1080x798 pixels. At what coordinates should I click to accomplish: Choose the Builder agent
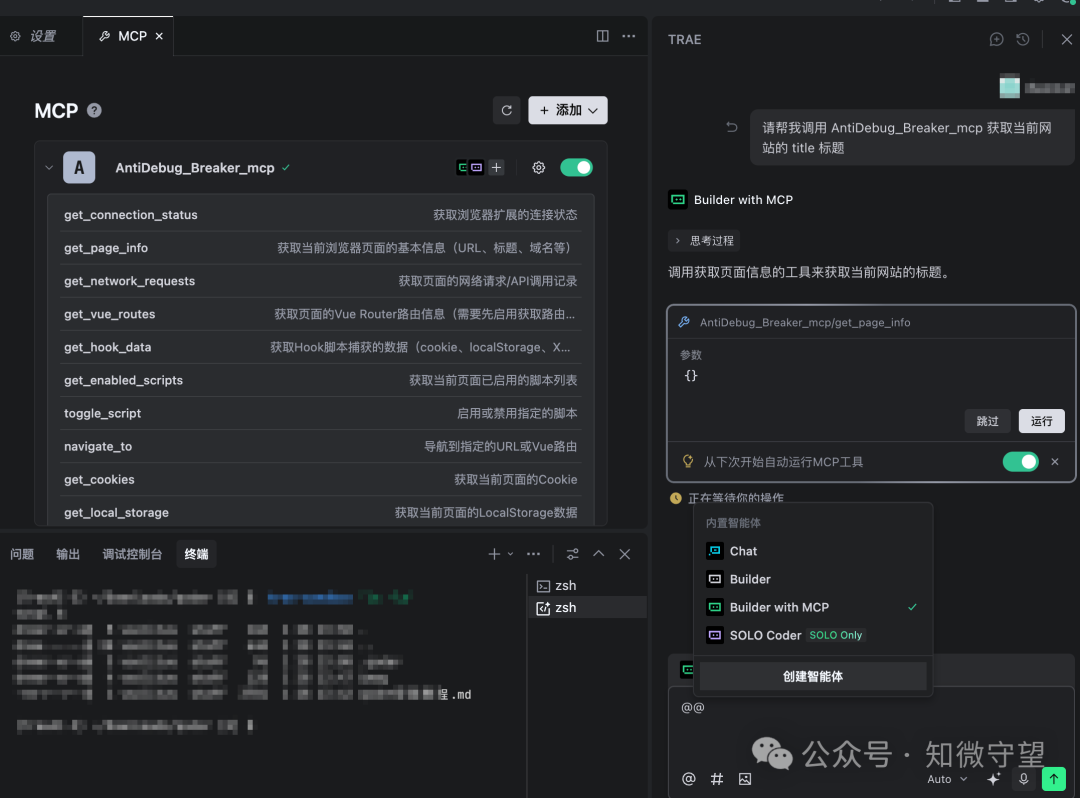pyautogui.click(x=813, y=579)
